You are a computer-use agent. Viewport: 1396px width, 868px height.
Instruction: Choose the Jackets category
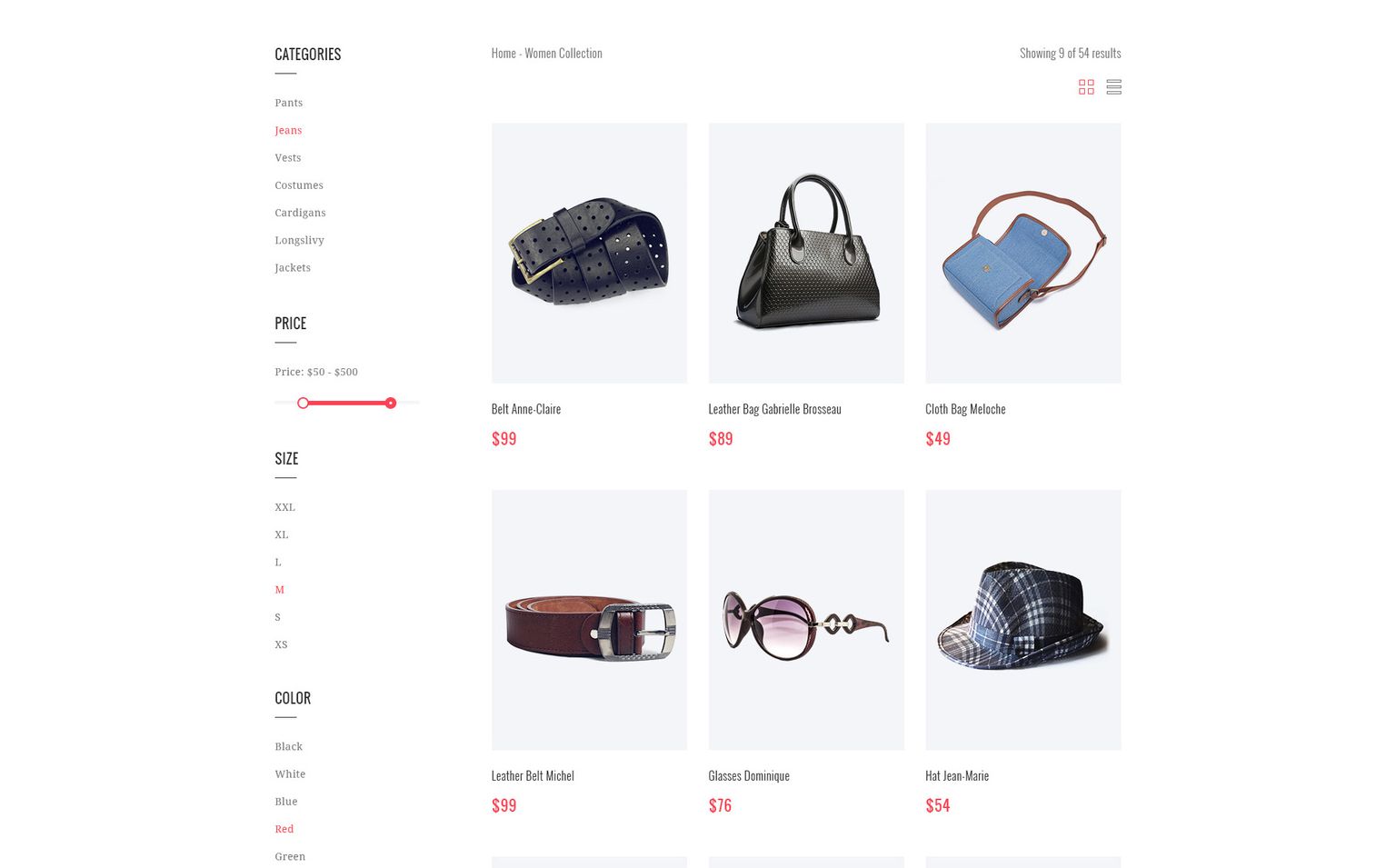(293, 267)
